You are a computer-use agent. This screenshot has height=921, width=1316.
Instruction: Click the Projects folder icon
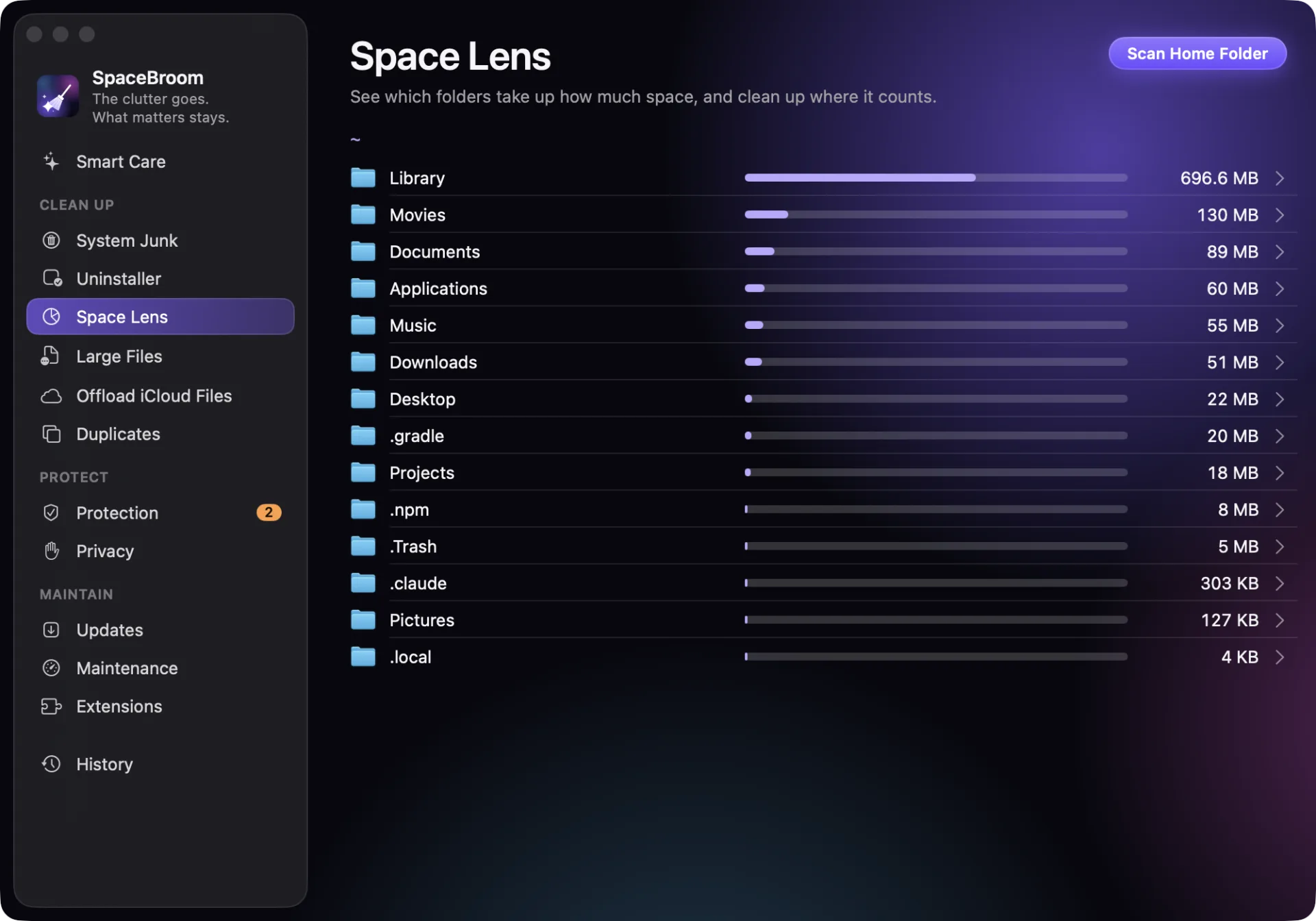click(x=363, y=473)
